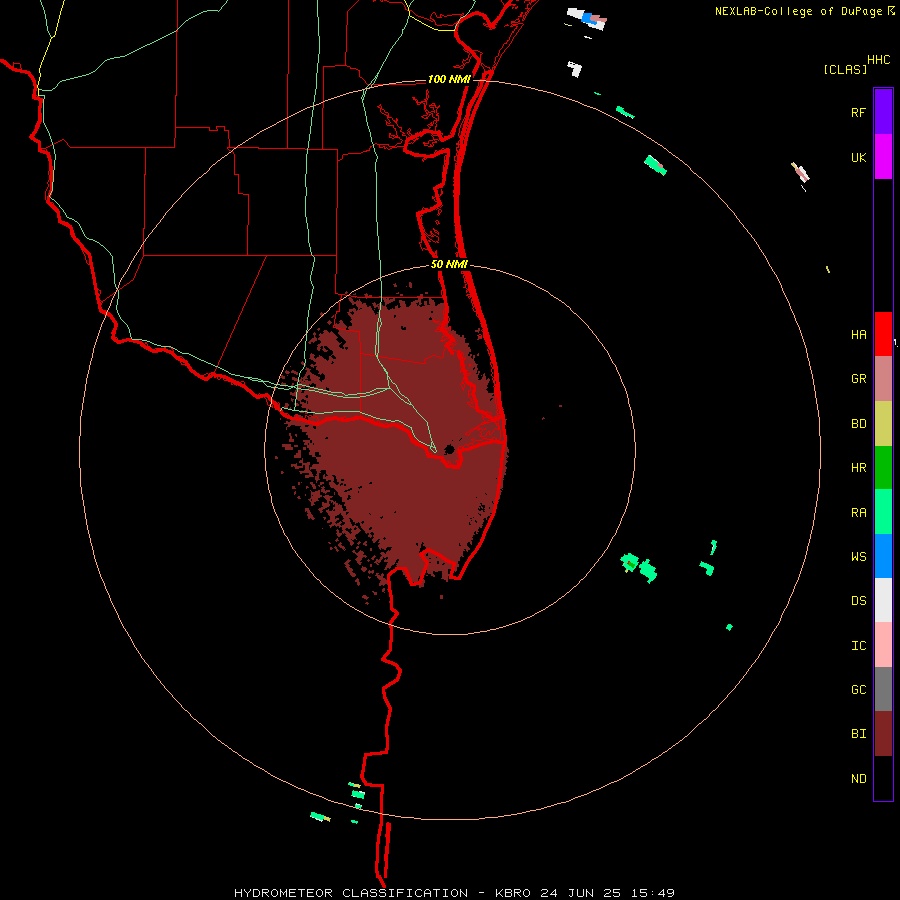900x900 pixels.
Task: Click the GR rose-colored legend swatch
Action: 883,379
